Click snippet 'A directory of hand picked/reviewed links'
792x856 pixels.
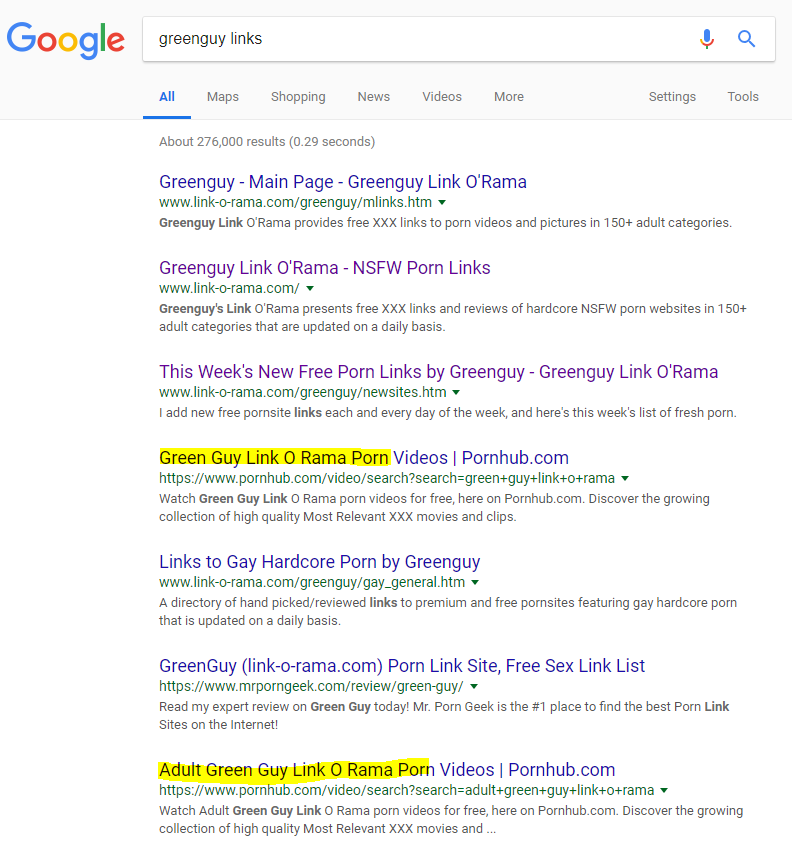[x=448, y=611]
